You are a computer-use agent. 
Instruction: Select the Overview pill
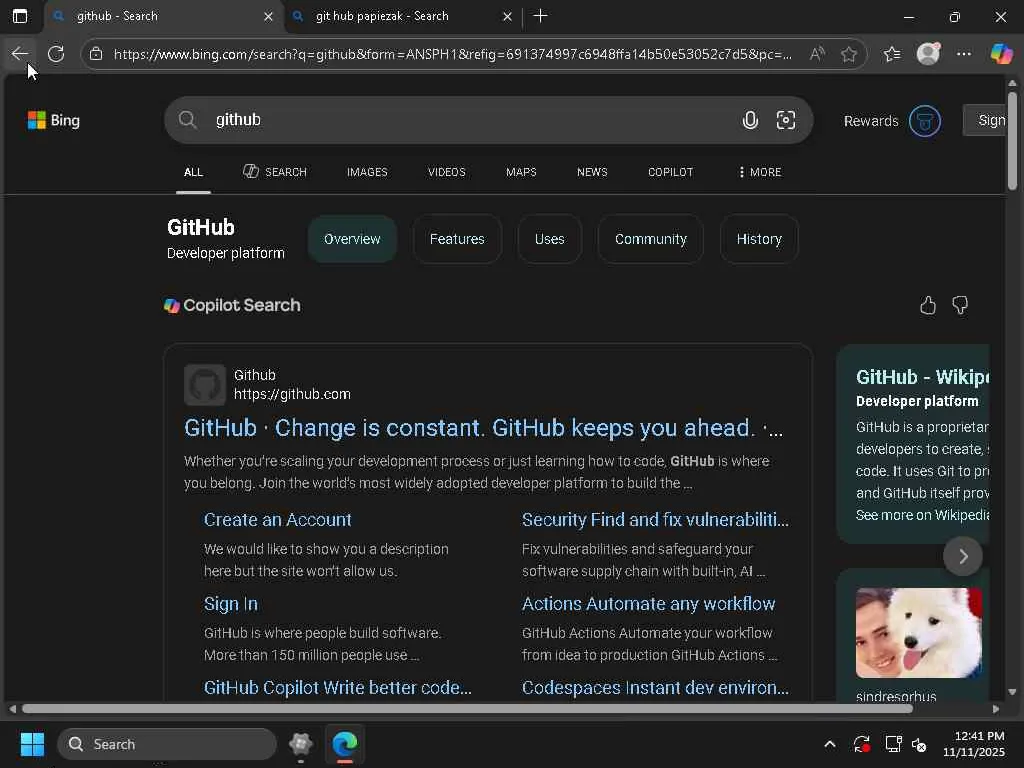(x=352, y=239)
